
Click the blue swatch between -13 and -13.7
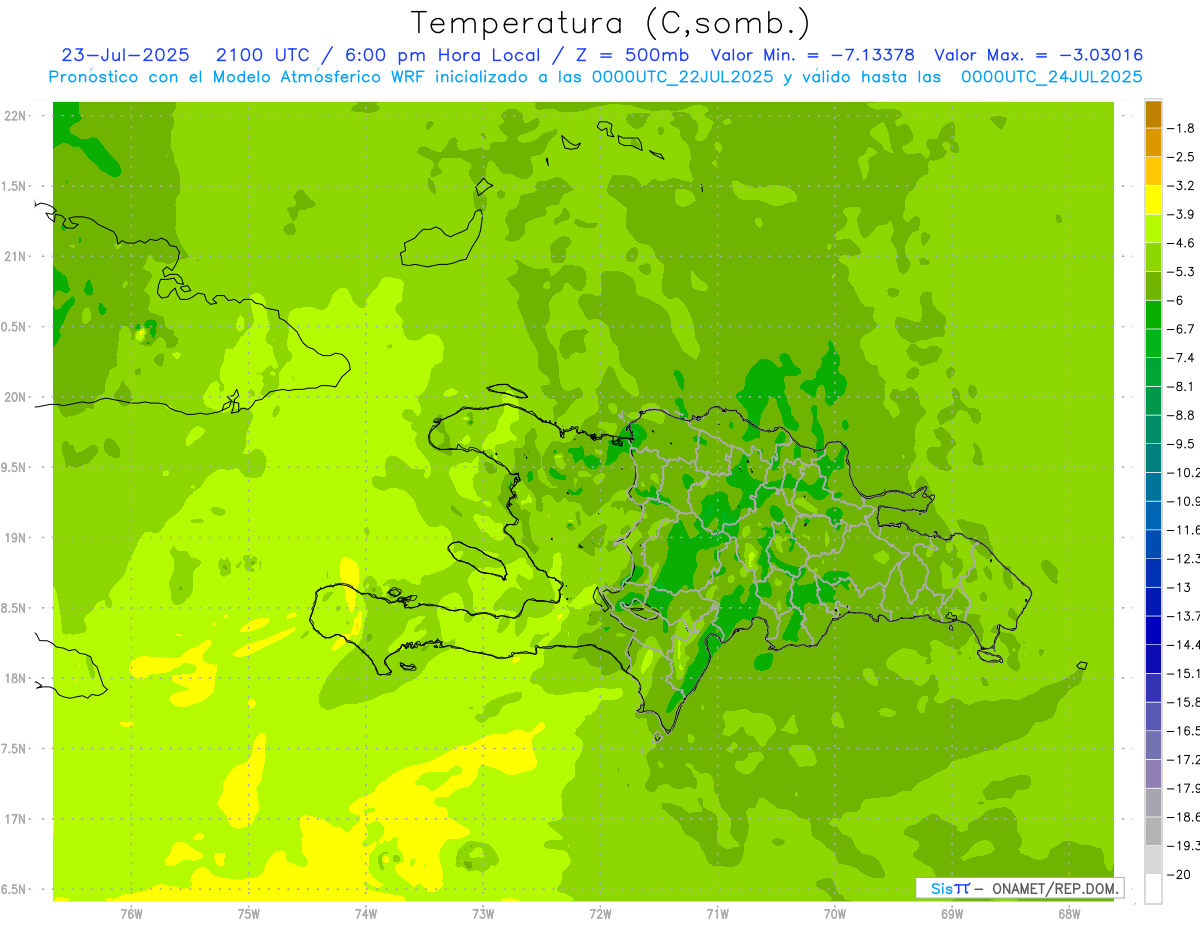click(x=1153, y=601)
